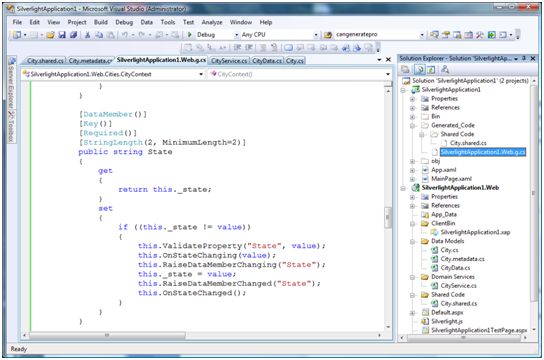Open Server Explorer from the left sidebar

11,84
